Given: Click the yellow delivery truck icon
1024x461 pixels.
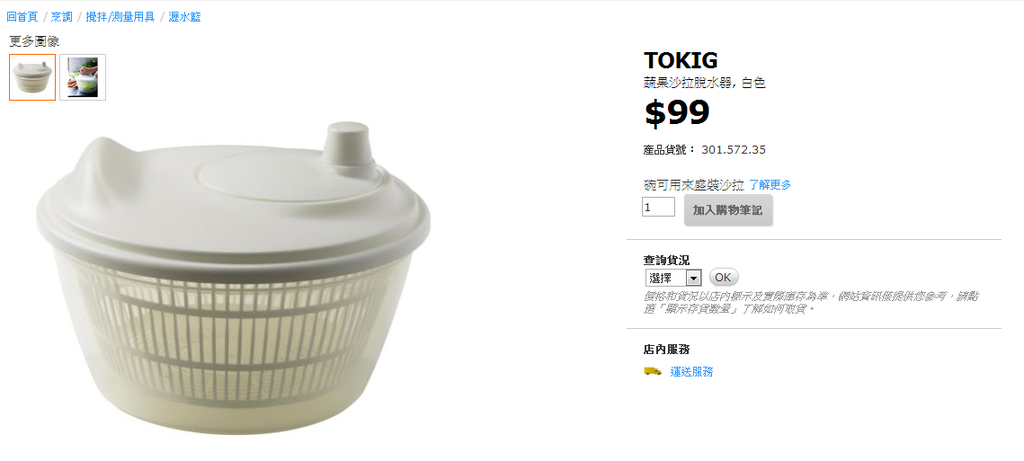Looking at the screenshot, I should (652, 371).
